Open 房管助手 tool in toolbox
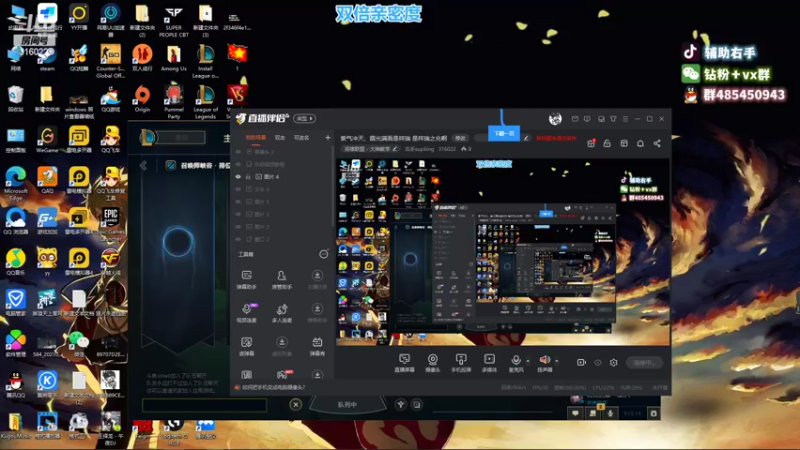Viewport: 800px width, 450px height. click(x=282, y=280)
